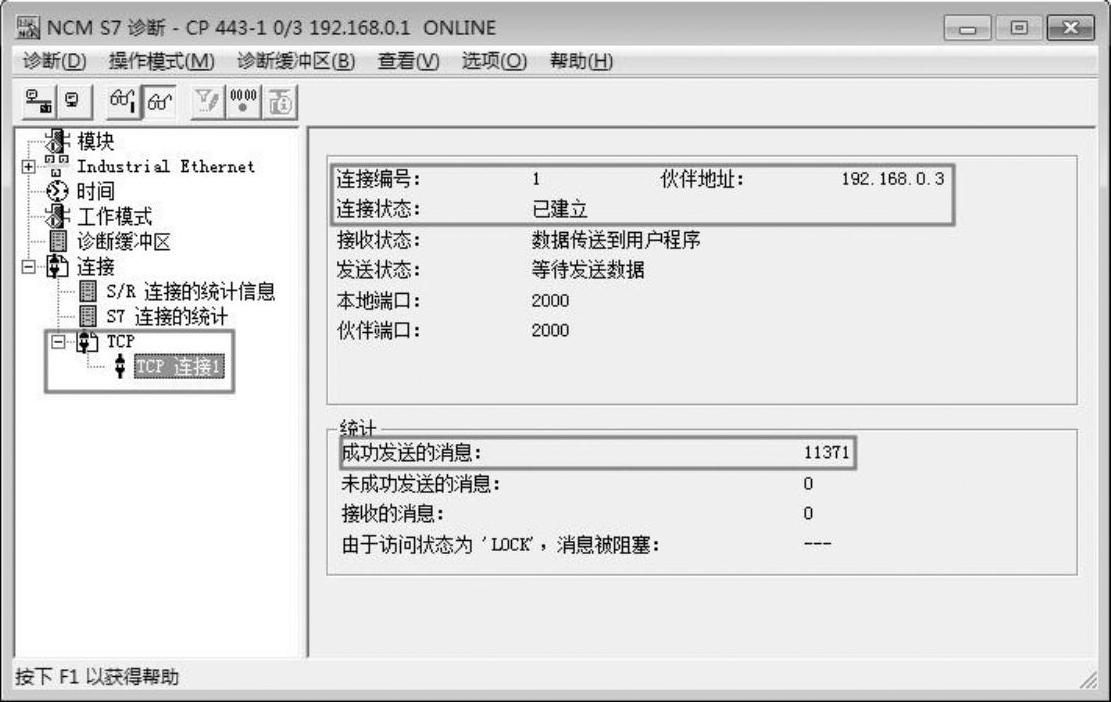Open the 帮助(H) menu
This screenshot has height=702, width=1111.
[x=582, y=61]
